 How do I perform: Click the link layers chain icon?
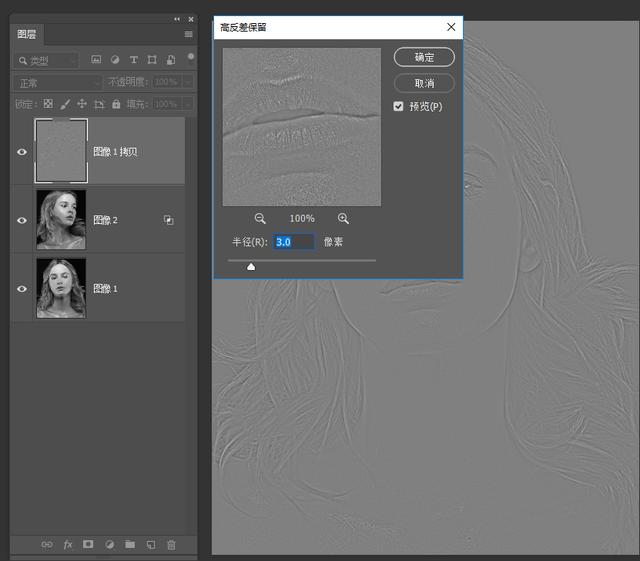coord(47,544)
